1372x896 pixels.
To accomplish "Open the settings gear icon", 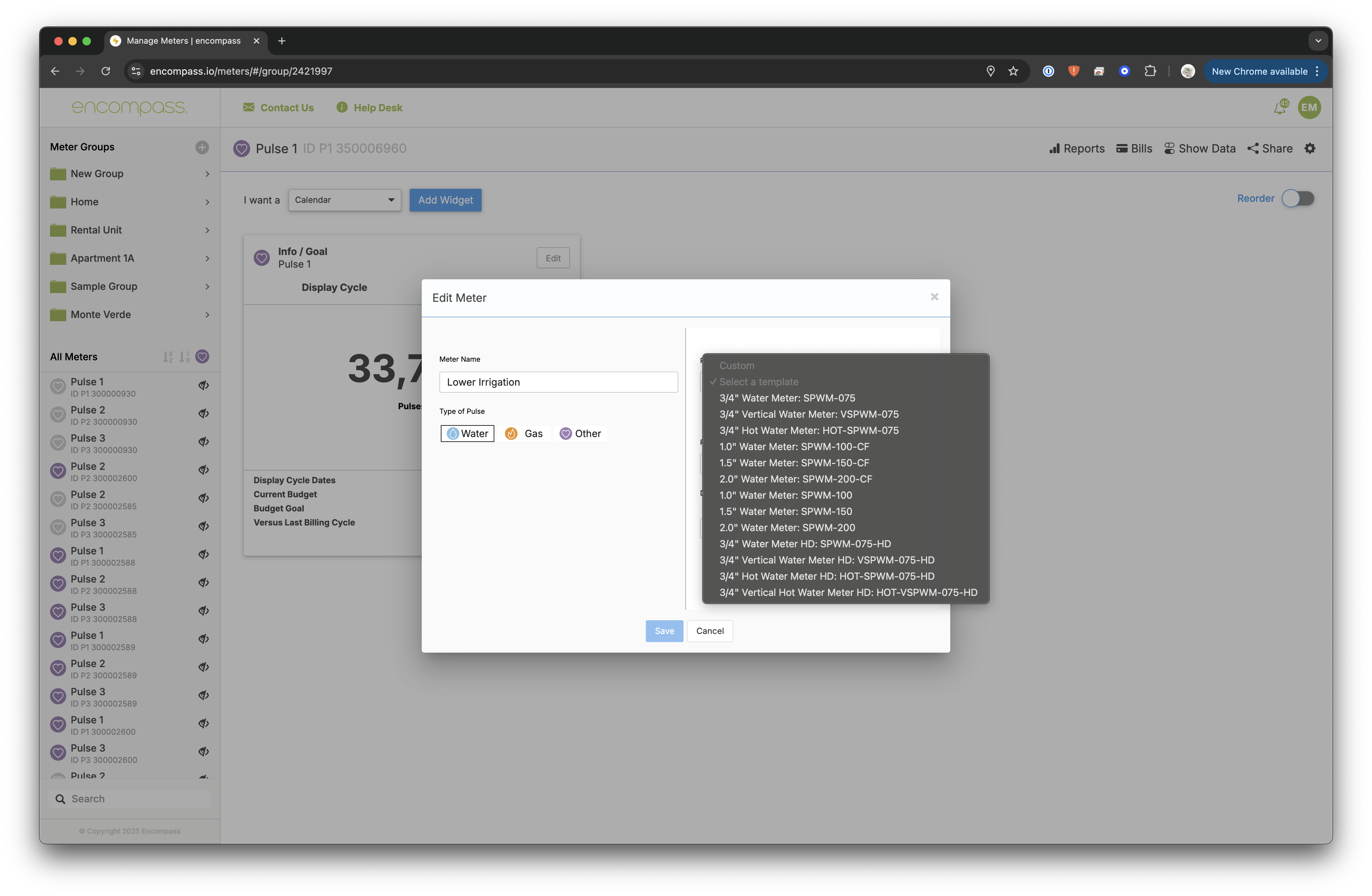I will click(1310, 149).
